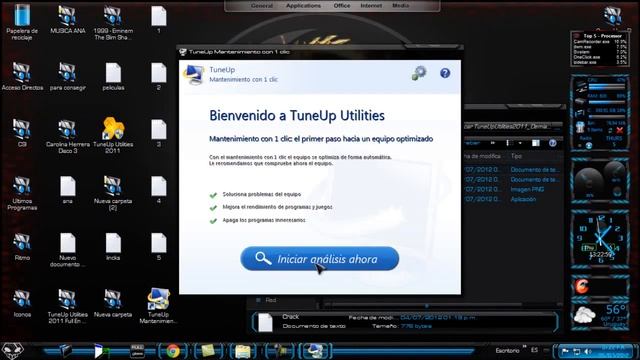The width and height of the screenshot is (640, 360).
Task: Switch to Internet tab in top dock
Action: [x=371, y=6]
